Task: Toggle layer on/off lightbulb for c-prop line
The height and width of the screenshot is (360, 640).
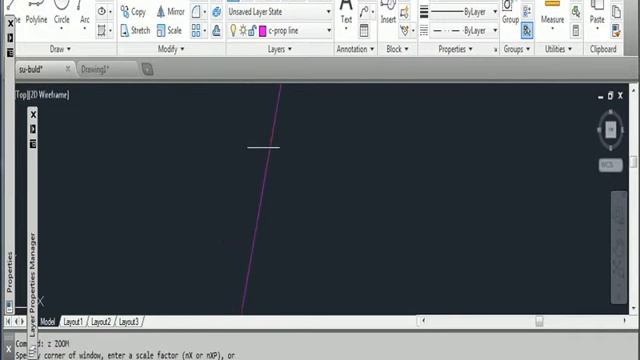Action: [233, 31]
